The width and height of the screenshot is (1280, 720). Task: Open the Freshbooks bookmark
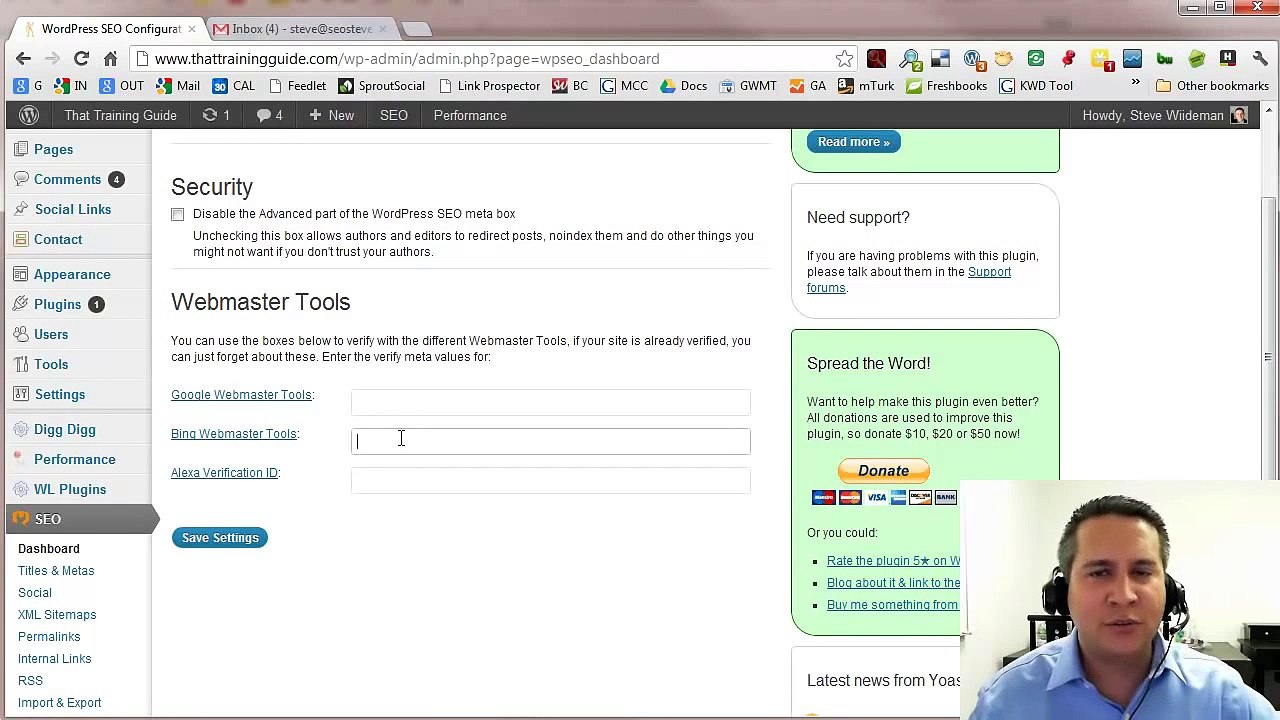(946, 86)
